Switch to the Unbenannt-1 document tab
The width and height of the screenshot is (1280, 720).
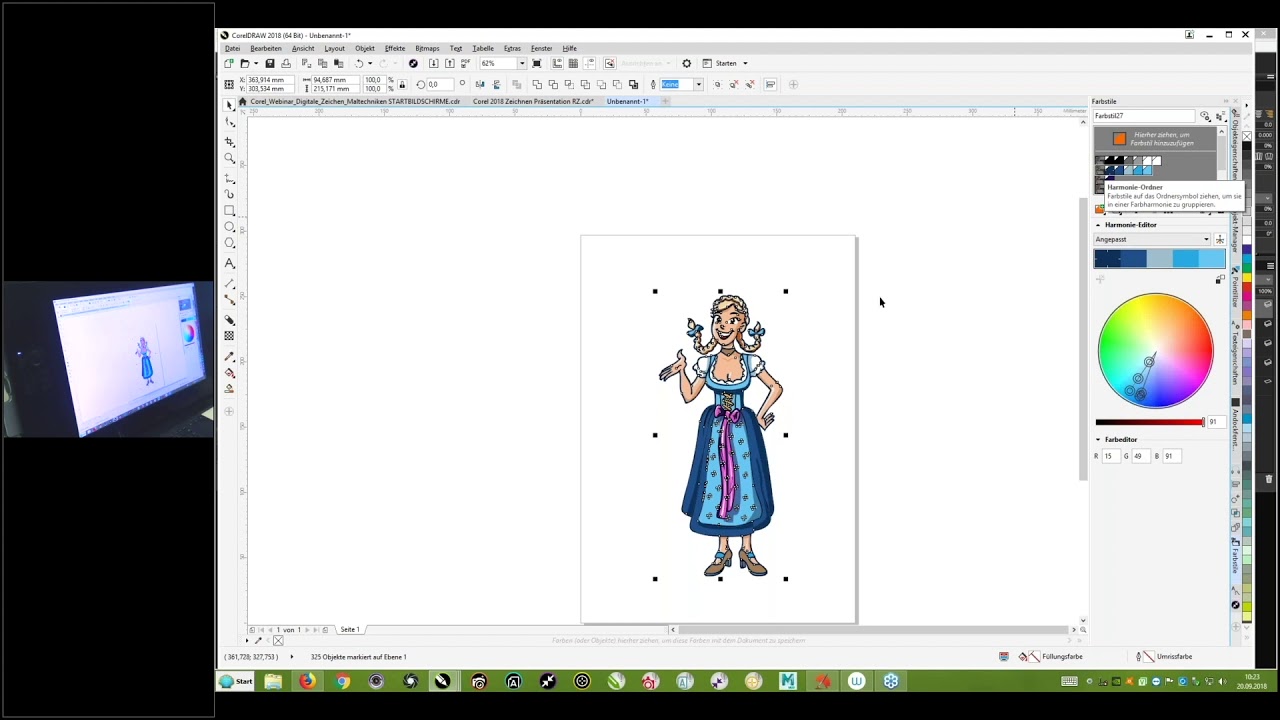point(627,101)
